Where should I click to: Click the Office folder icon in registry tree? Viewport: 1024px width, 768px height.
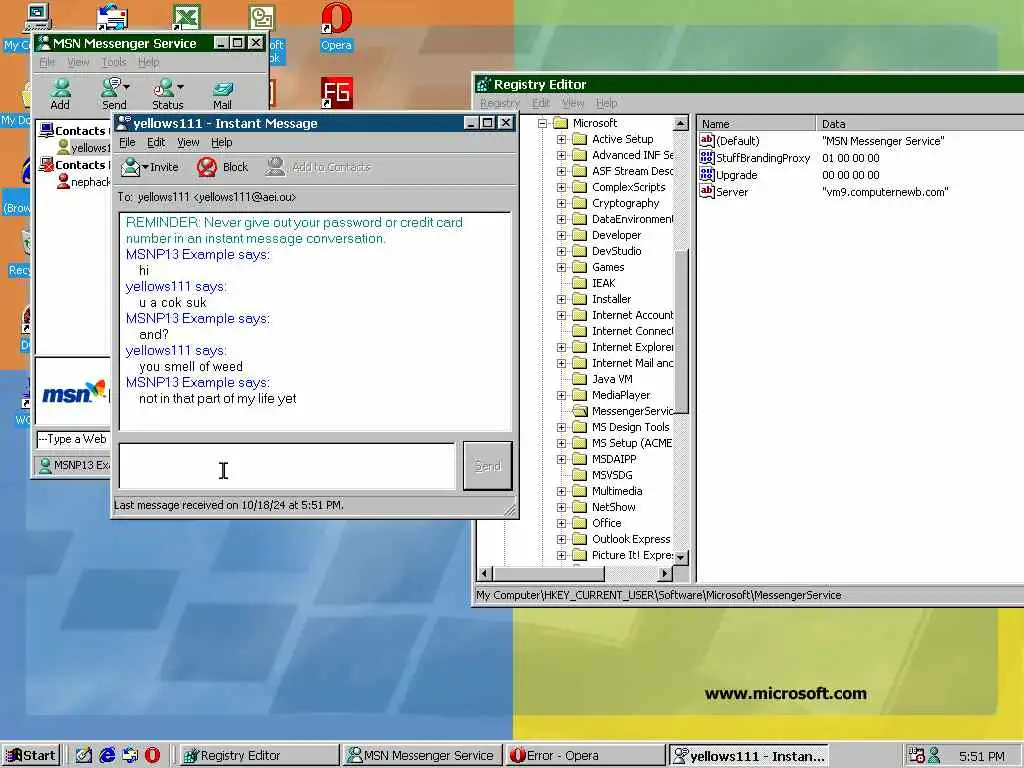click(x=580, y=522)
